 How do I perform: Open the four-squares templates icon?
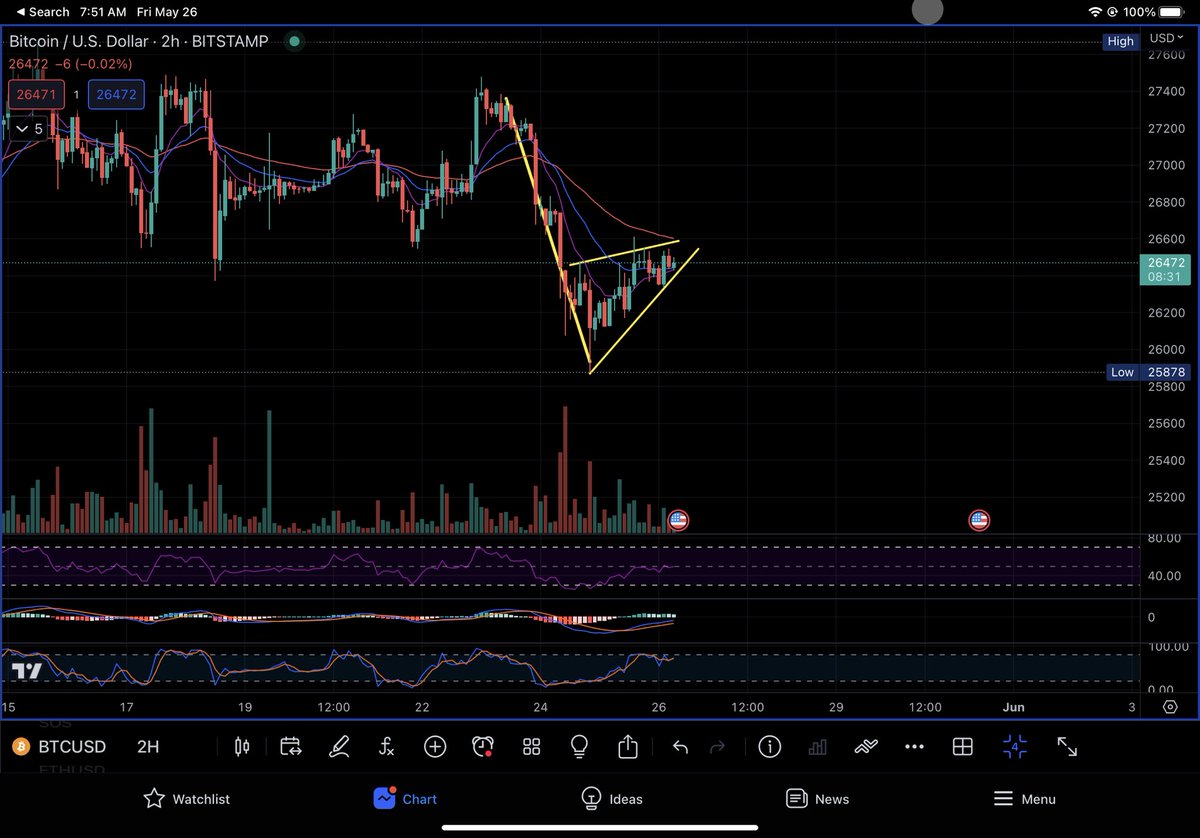531,746
